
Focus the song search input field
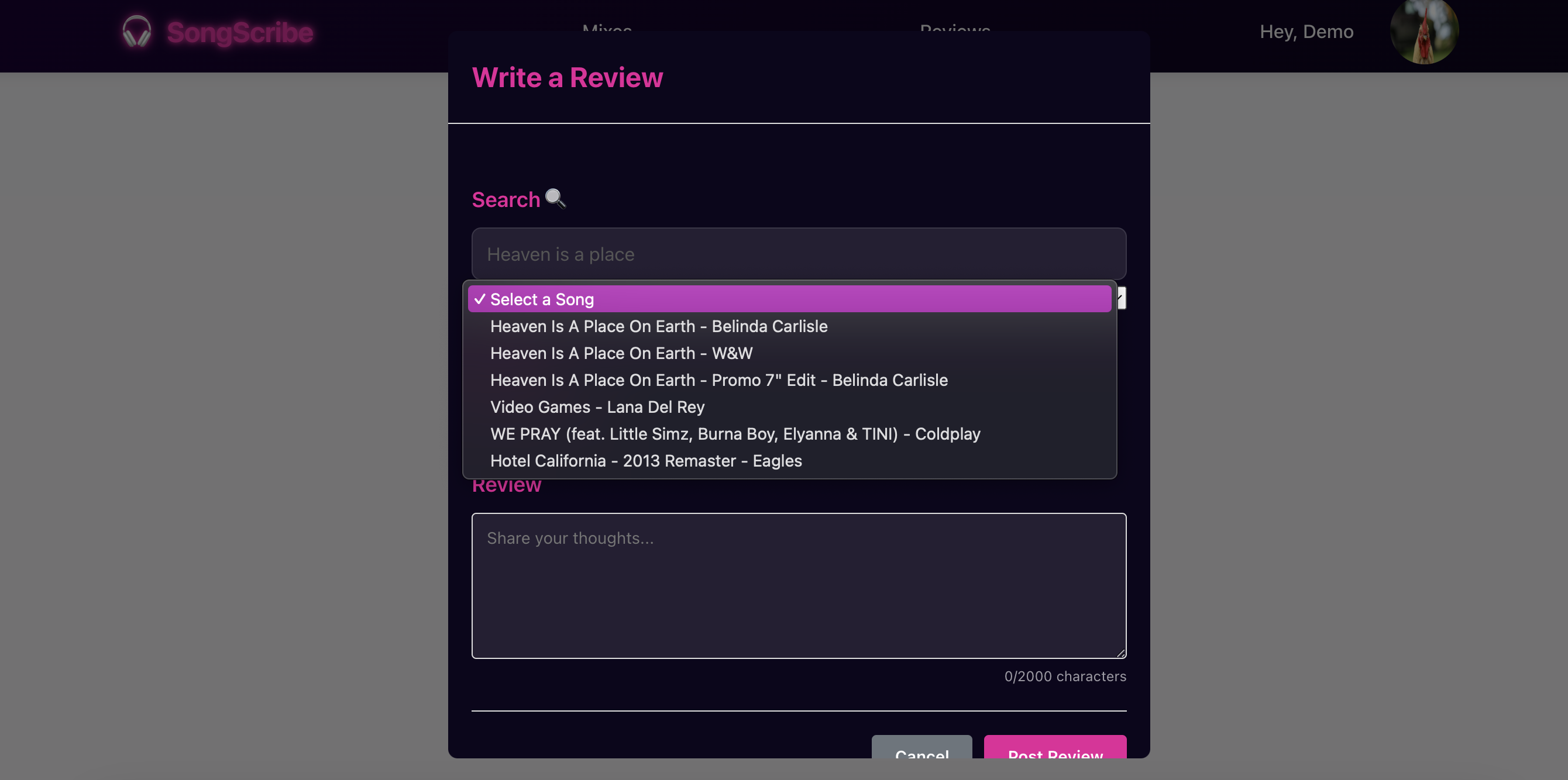[x=799, y=254]
